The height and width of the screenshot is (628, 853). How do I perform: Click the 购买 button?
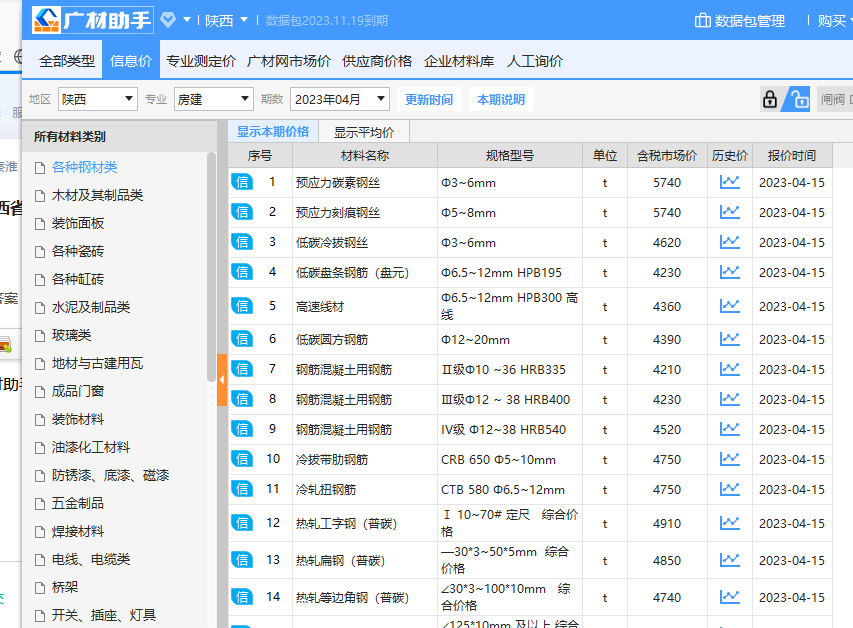point(832,21)
